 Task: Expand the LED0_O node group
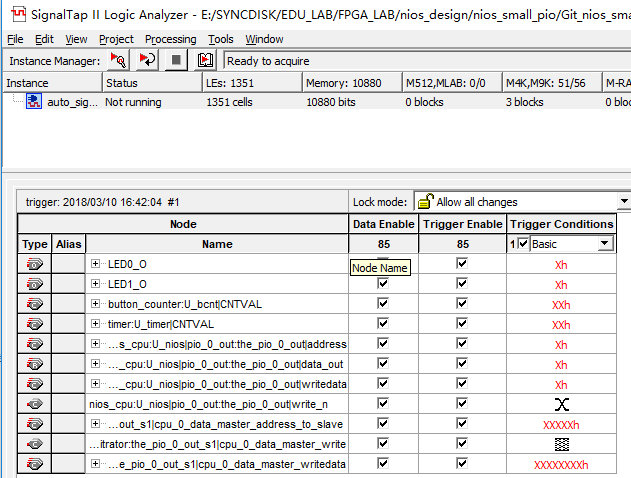point(95,264)
